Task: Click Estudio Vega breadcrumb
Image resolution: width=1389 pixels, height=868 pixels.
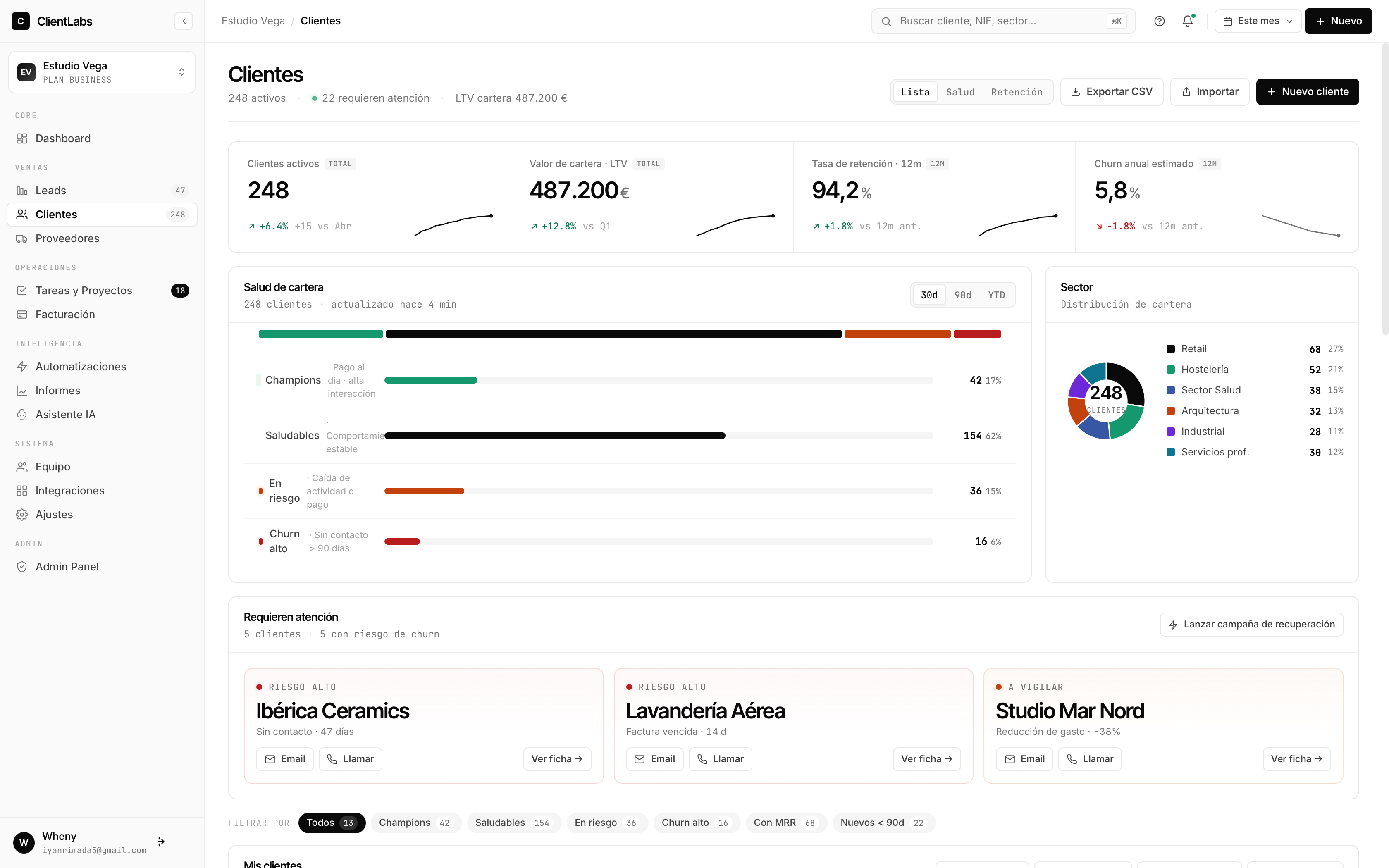Action: tap(253, 21)
